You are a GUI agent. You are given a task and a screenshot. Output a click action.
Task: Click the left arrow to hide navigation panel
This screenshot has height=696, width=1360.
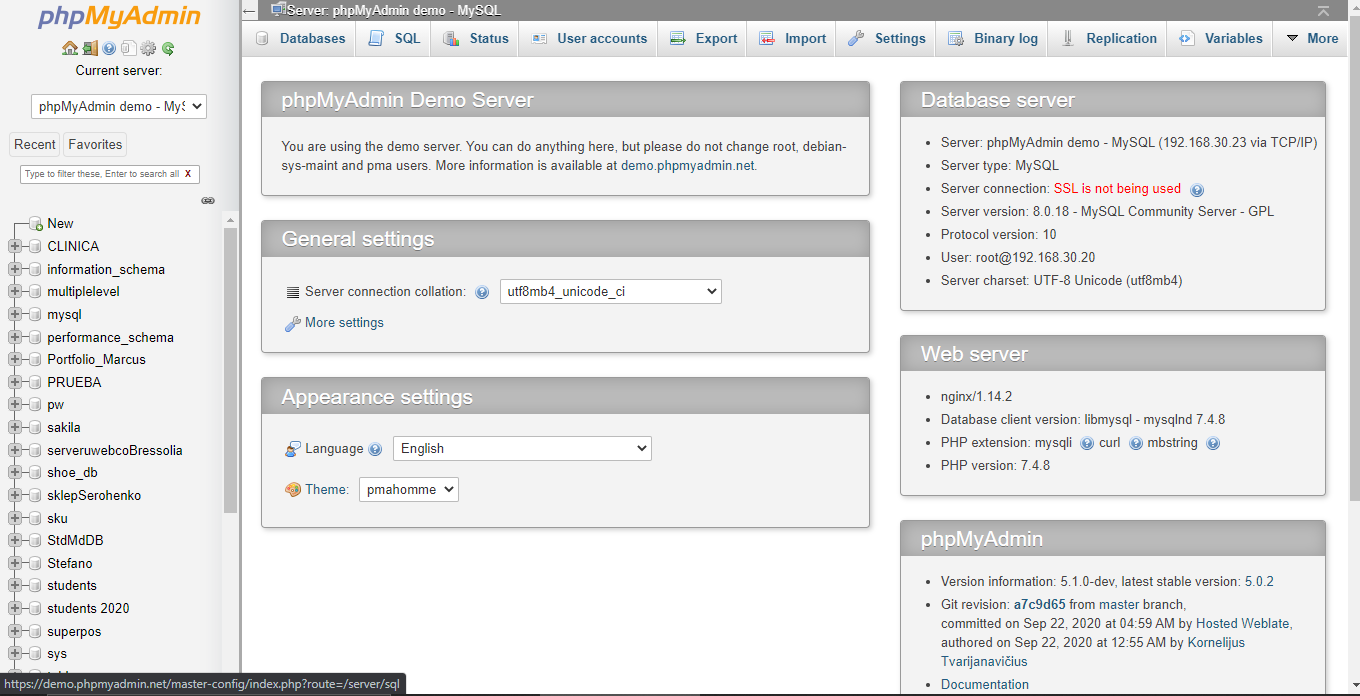click(250, 10)
